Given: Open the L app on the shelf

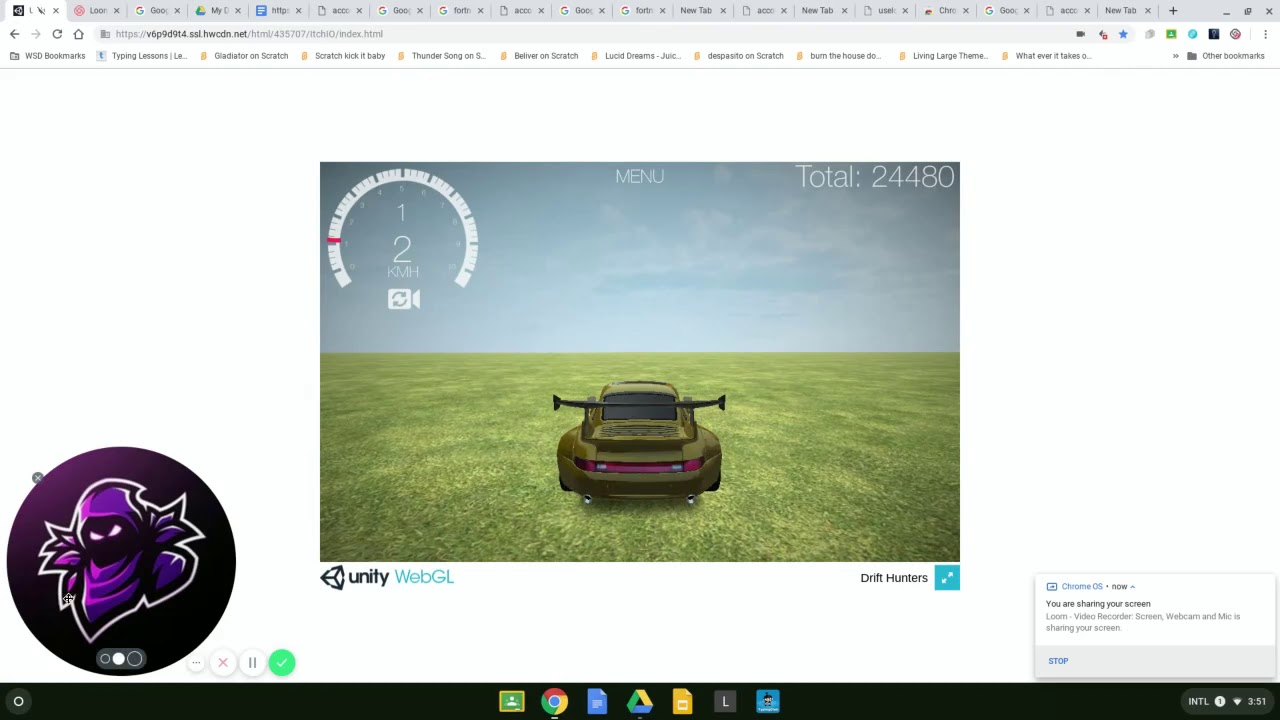Looking at the screenshot, I should pos(725,702).
